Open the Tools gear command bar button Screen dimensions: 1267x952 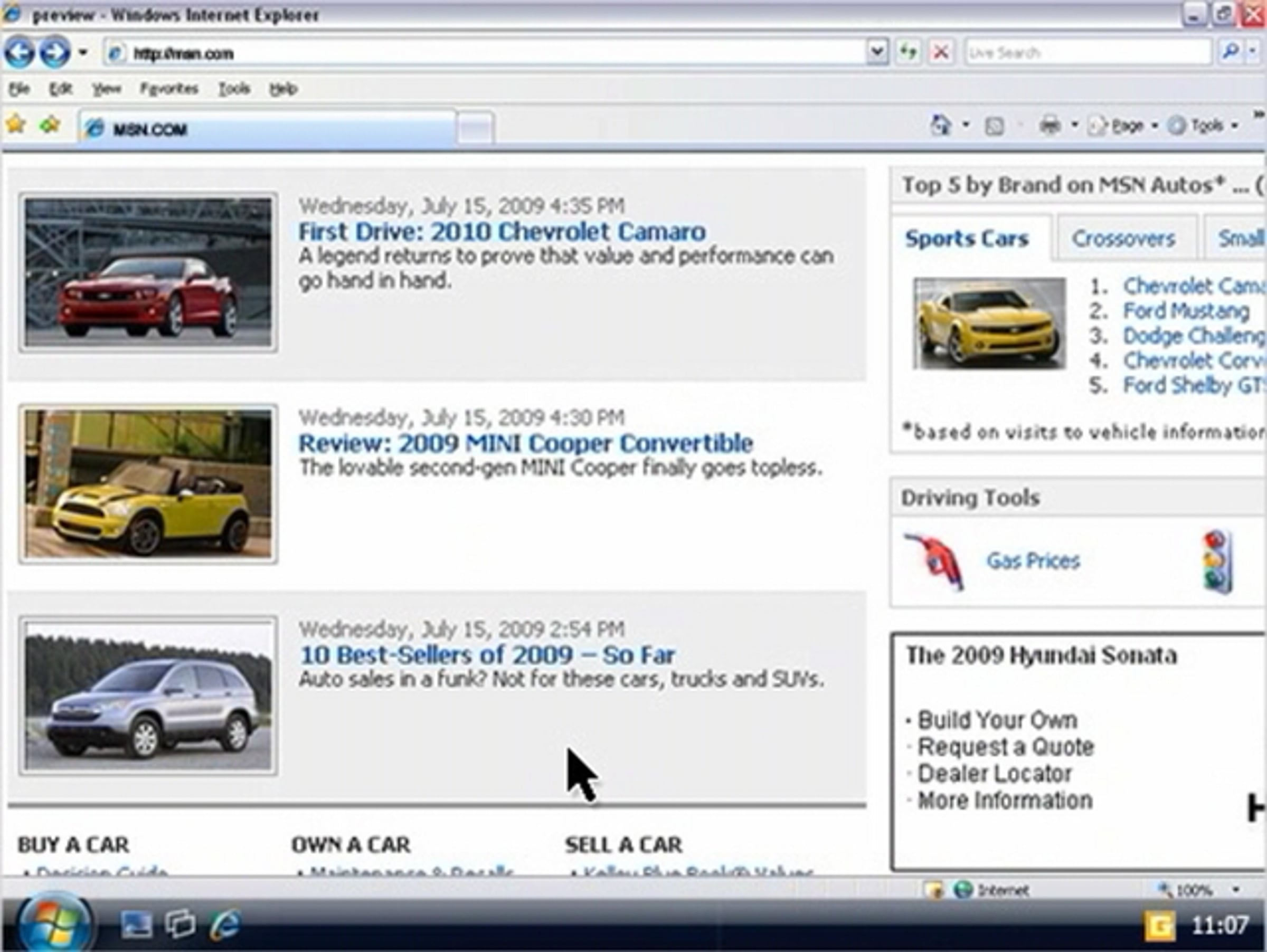(x=1195, y=126)
